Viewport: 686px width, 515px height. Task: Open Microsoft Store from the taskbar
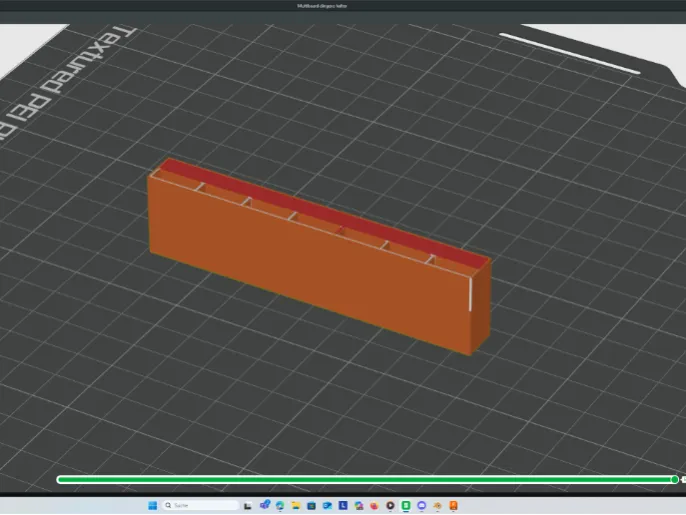(x=312, y=505)
